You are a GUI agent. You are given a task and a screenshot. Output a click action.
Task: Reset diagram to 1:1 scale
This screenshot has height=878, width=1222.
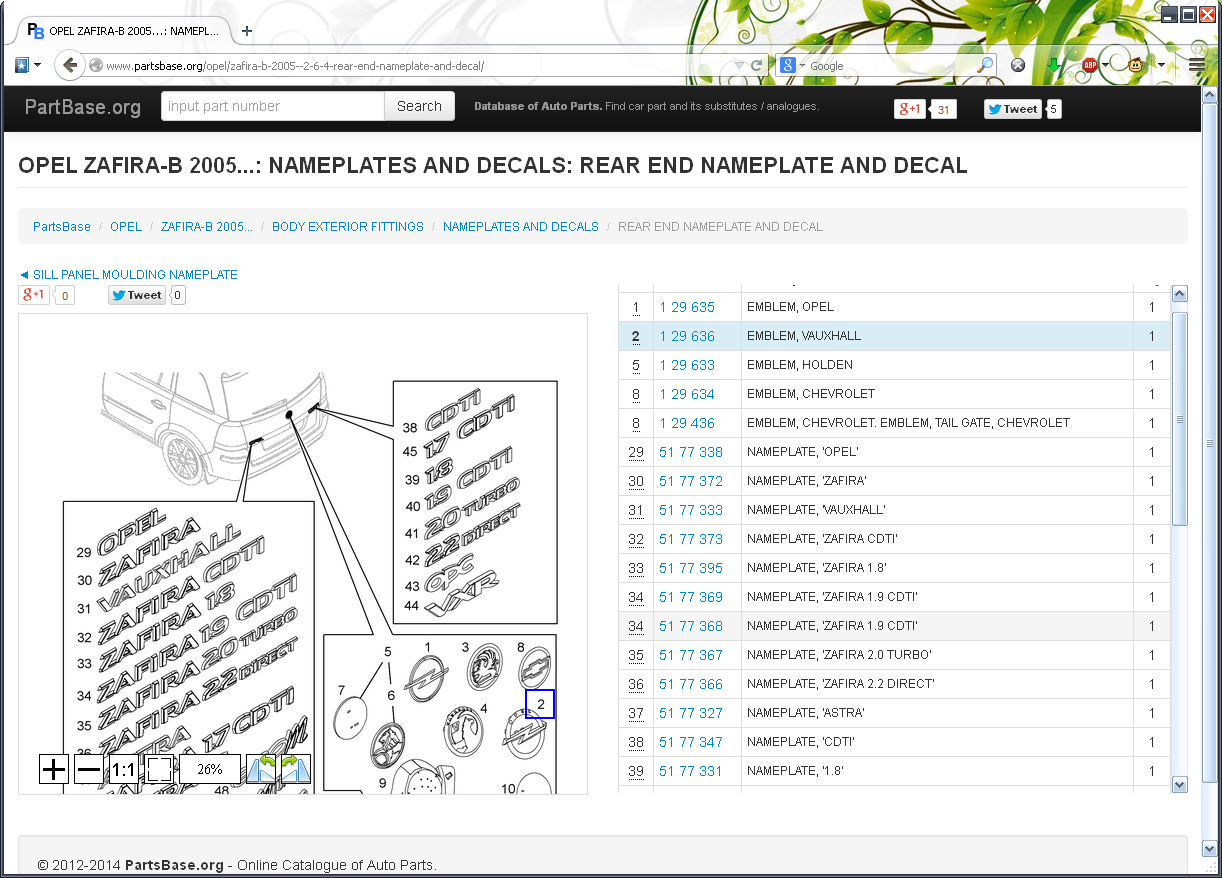tap(123, 769)
